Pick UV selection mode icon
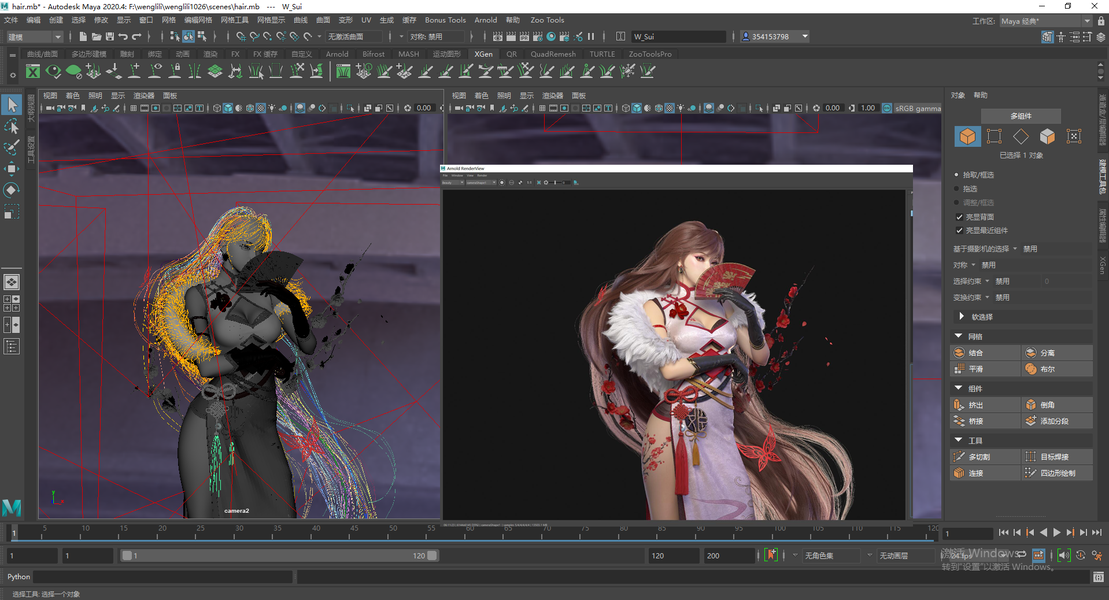 [x=1074, y=136]
